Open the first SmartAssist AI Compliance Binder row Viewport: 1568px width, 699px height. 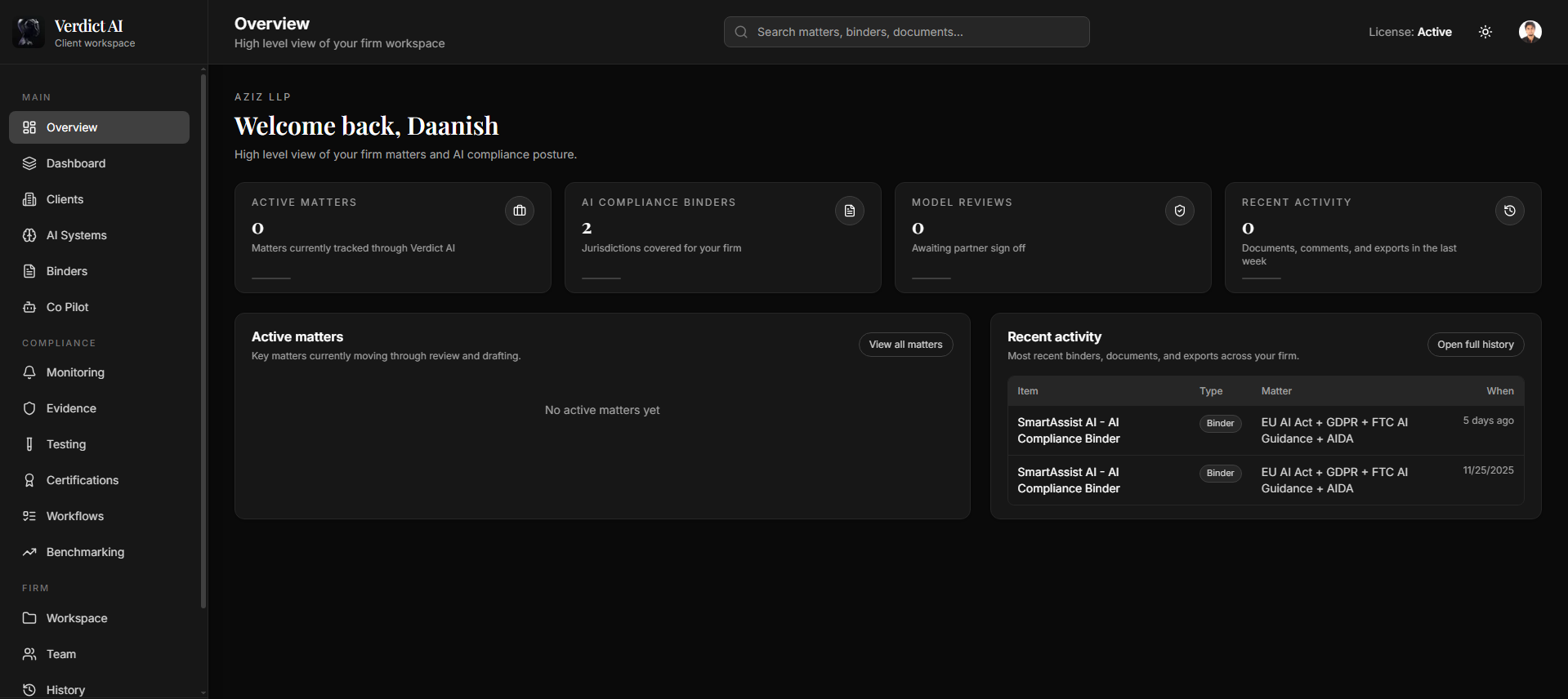pos(1068,430)
